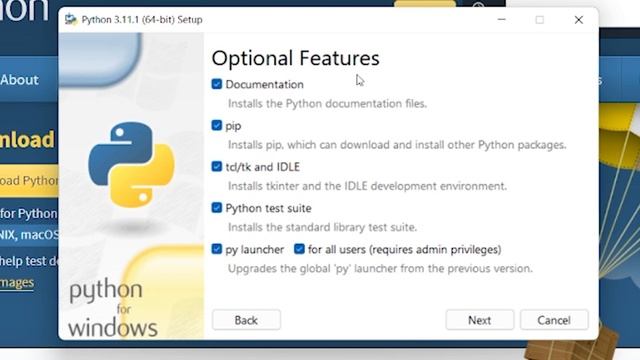Uncheck the Python test suite option

[217, 208]
